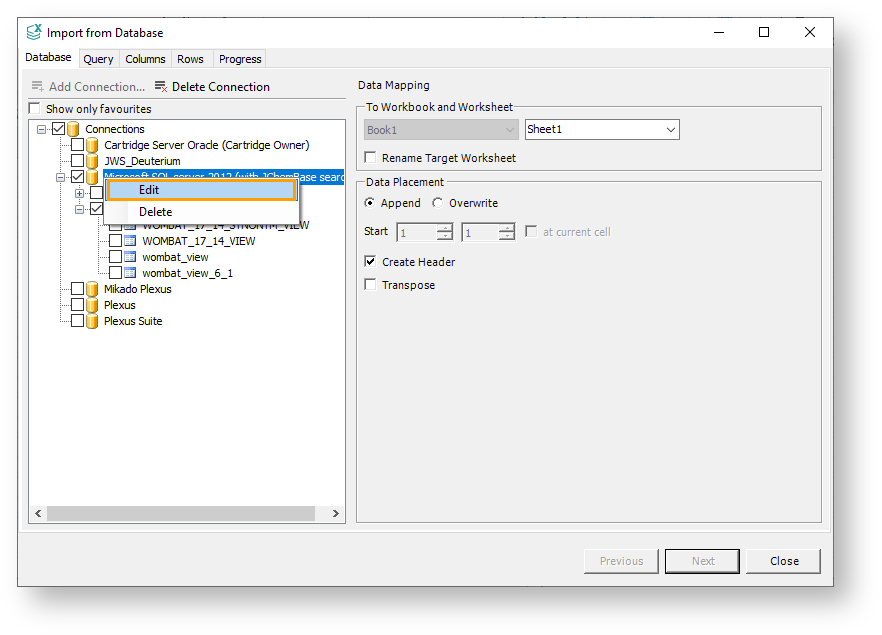
Task: Click the root Connections database icon
Action: pos(73,129)
